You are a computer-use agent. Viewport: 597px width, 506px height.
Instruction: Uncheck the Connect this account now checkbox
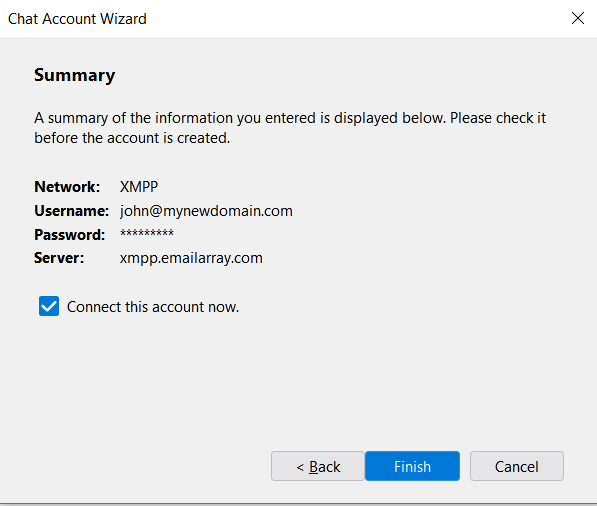tap(49, 306)
